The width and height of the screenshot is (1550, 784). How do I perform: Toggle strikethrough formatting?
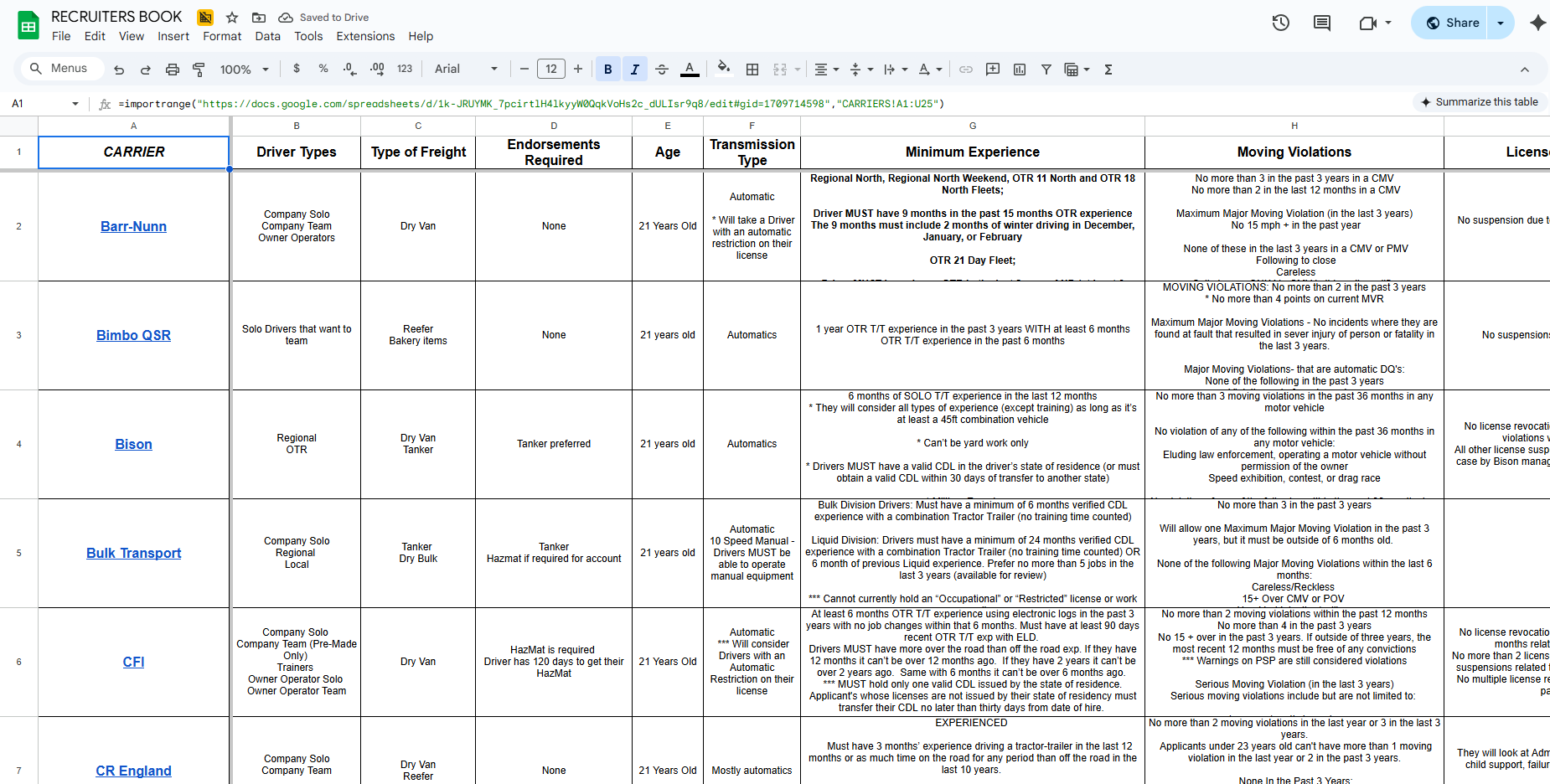pyautogui.click(x=662, y=70)
